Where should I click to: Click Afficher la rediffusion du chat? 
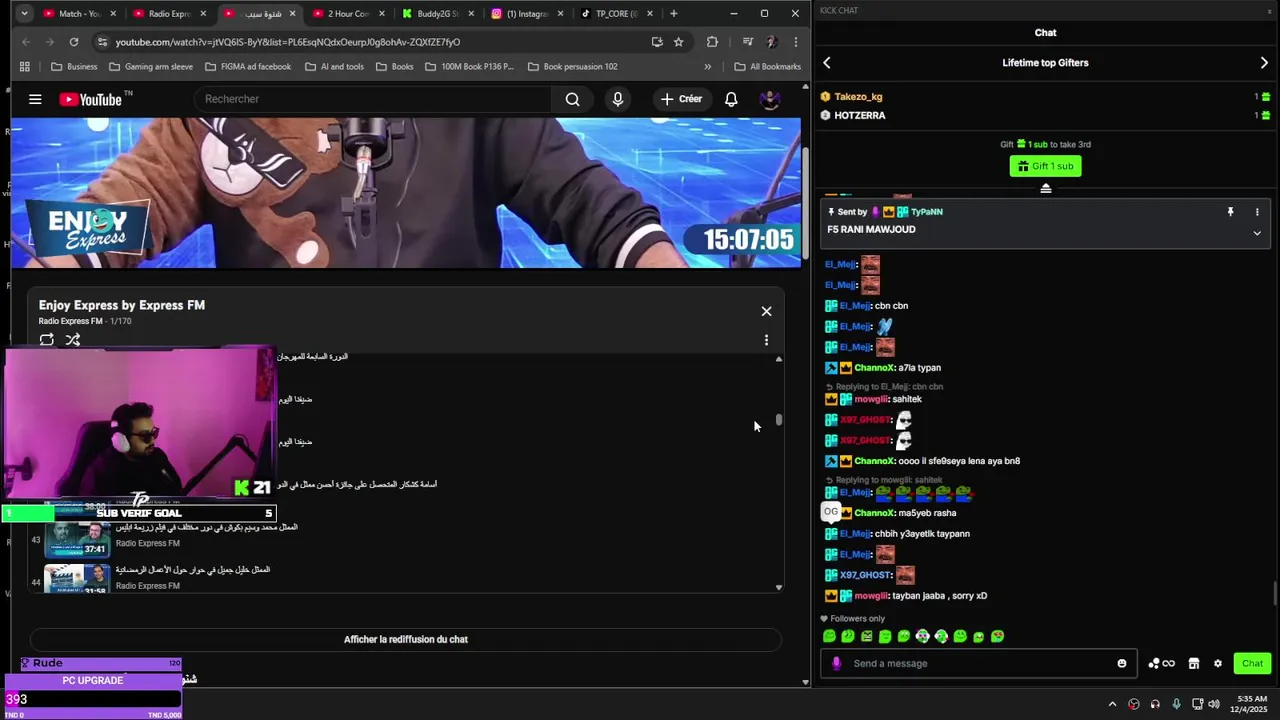406,639
